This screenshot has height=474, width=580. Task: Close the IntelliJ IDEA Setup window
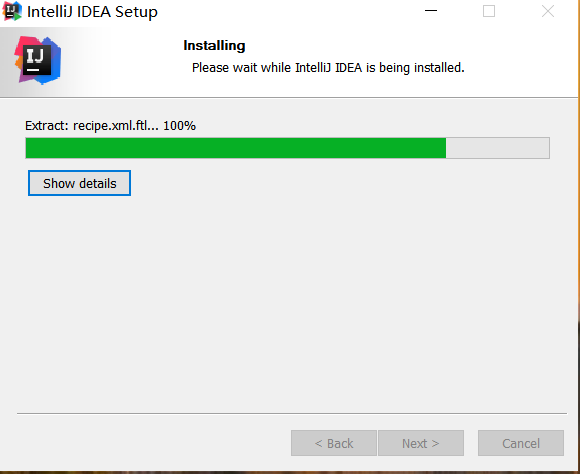point(548,11)
